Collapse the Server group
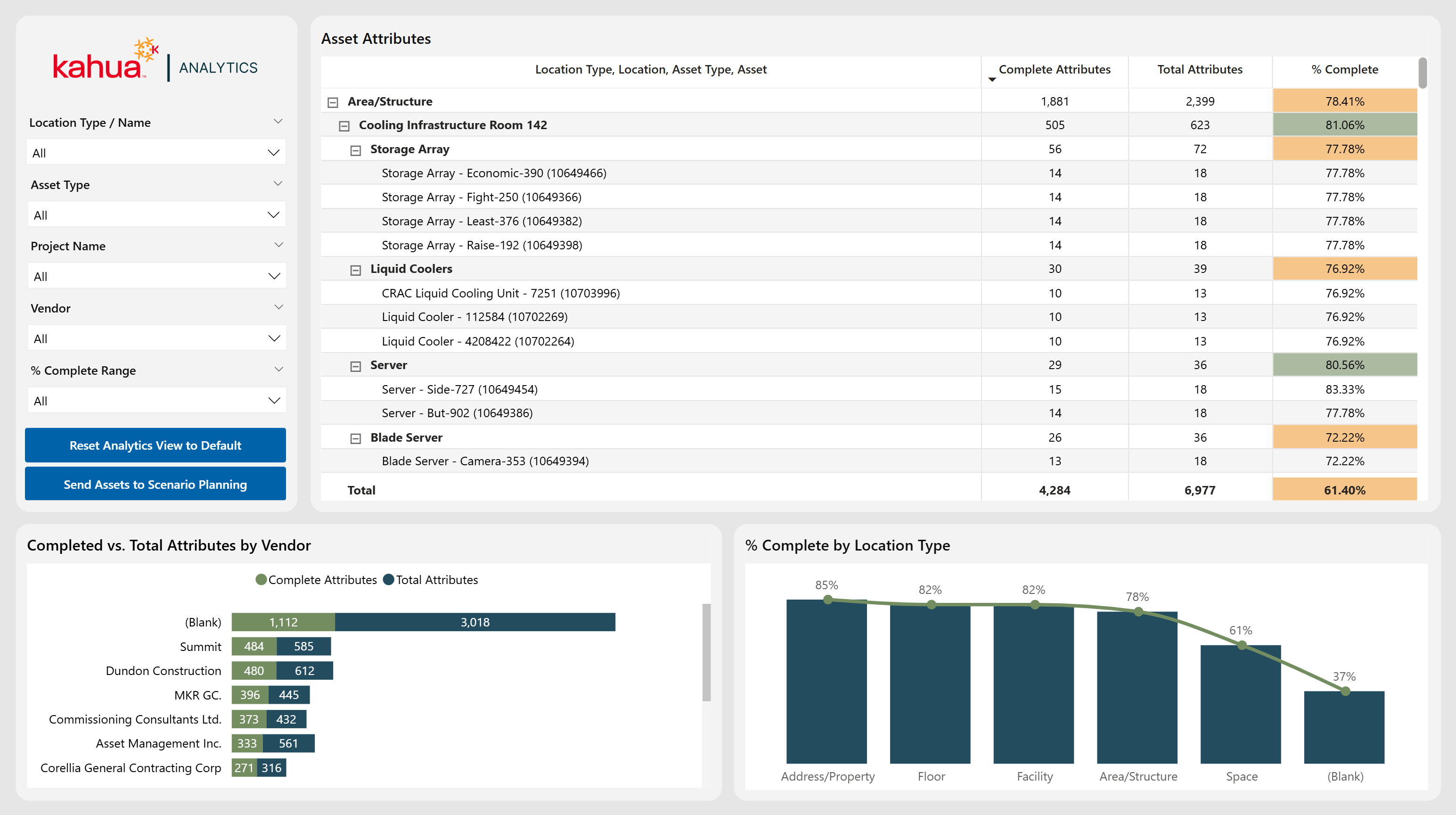 356,367
